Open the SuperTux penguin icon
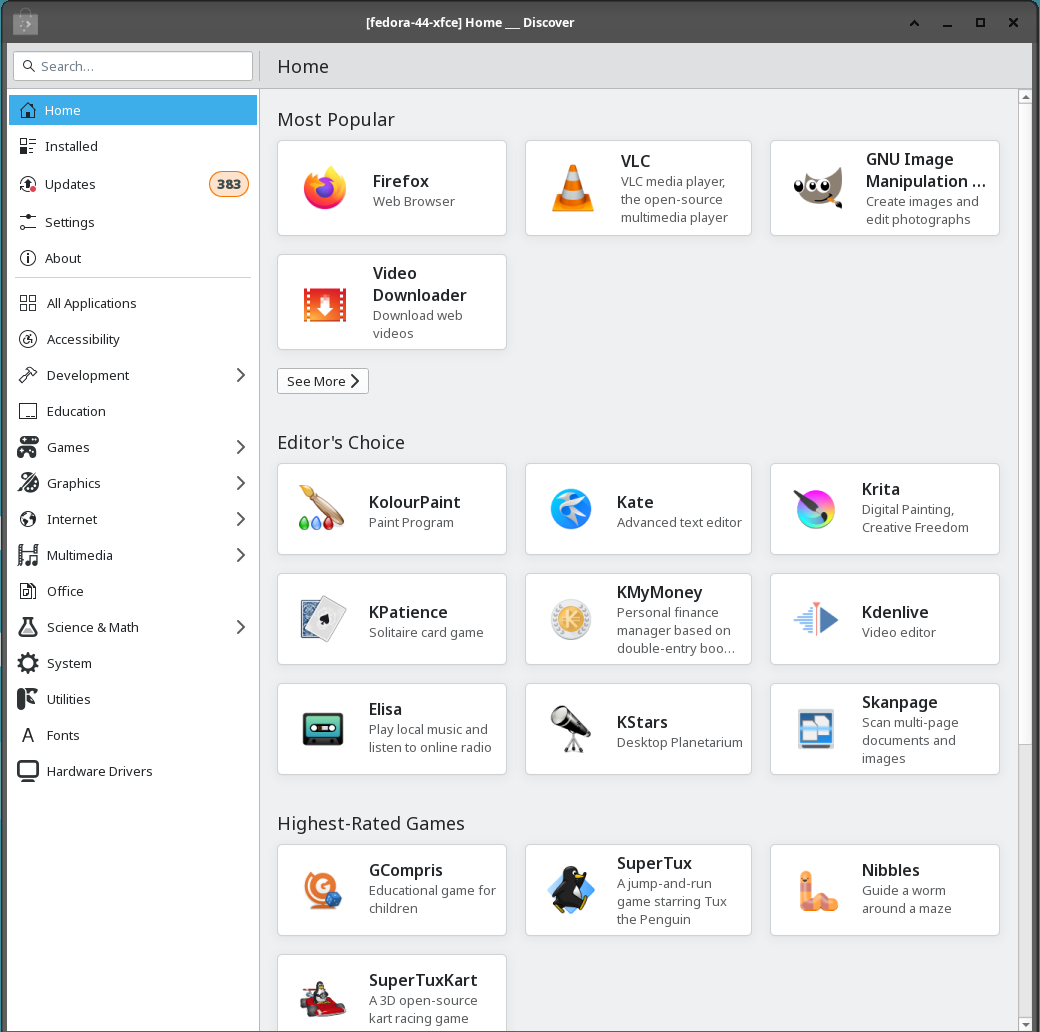The width and height of the screenshot is (1040, 1032). point(571,889)
